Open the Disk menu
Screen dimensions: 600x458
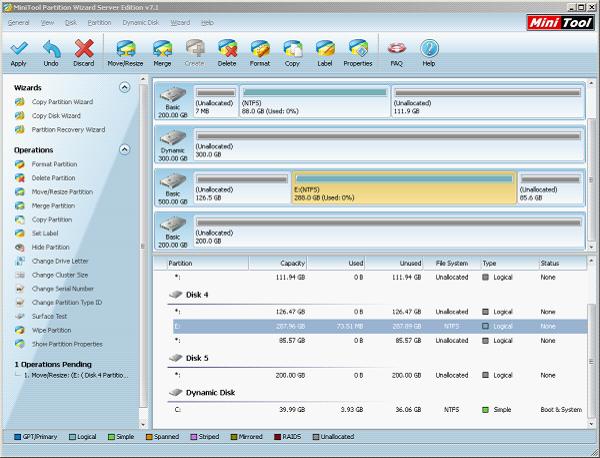pos(71,23)
